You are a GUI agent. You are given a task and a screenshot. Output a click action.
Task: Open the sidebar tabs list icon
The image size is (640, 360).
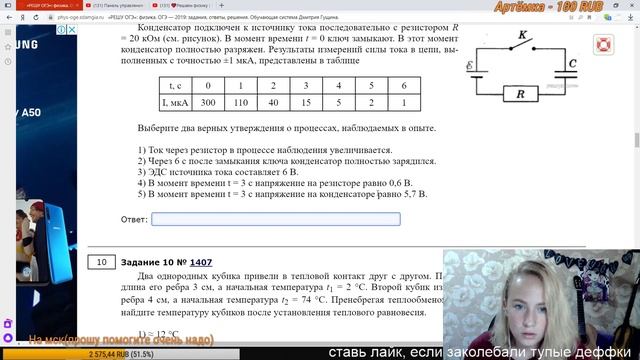pyautogui.click(x=8, y=32)
